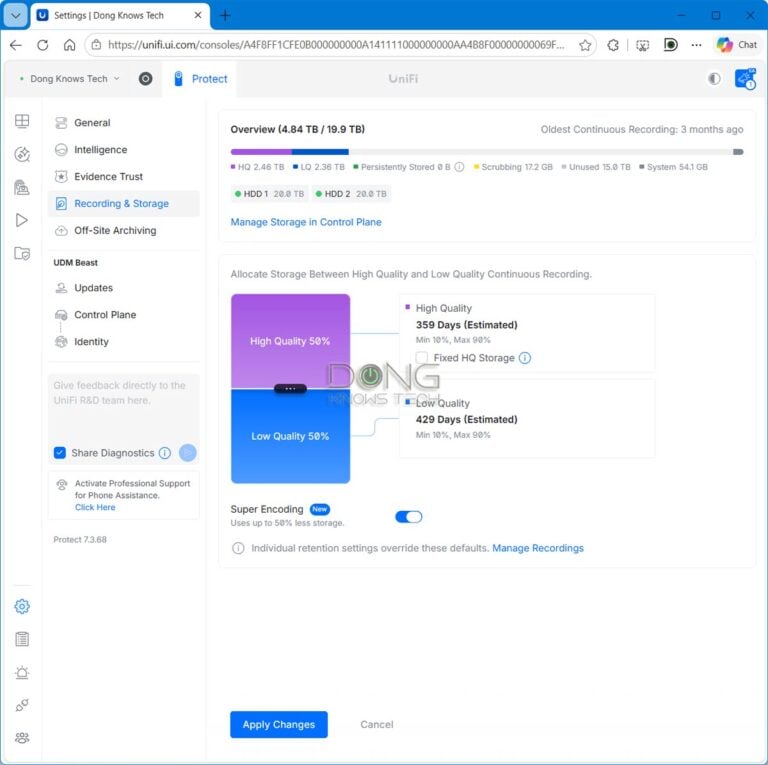This screenshot has height=765, width=768.
Task: Open the browser extensions puzzle icon
Action: point(613,45)
